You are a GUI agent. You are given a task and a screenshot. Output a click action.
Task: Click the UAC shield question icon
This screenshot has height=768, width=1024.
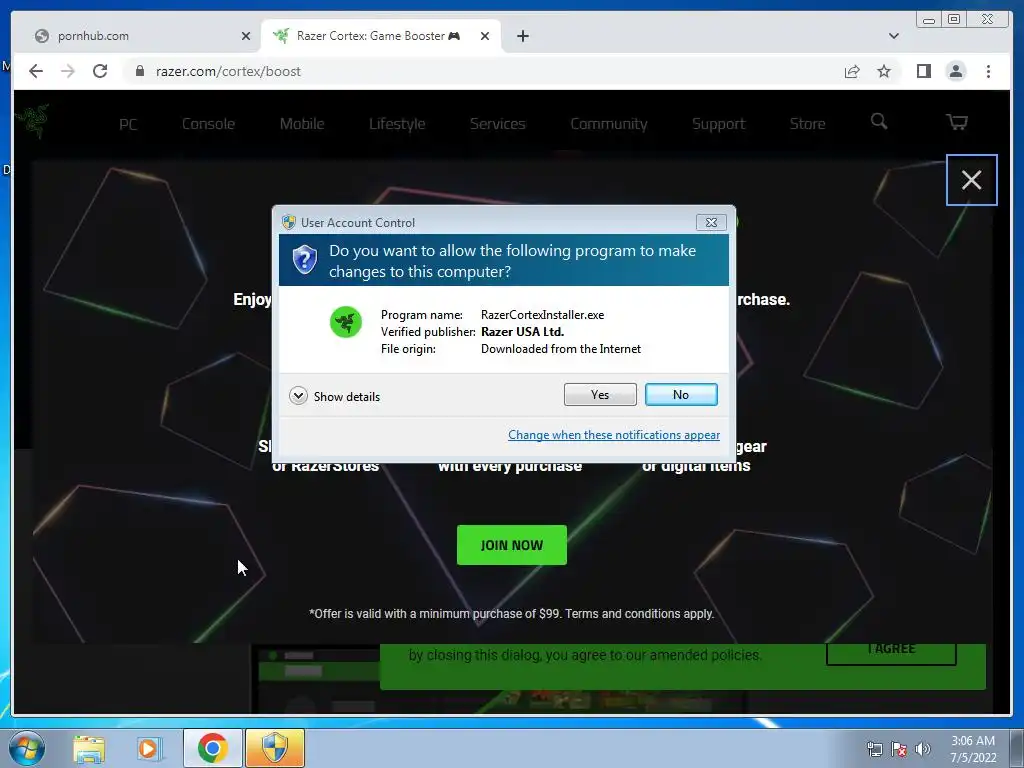click(304, 260)
